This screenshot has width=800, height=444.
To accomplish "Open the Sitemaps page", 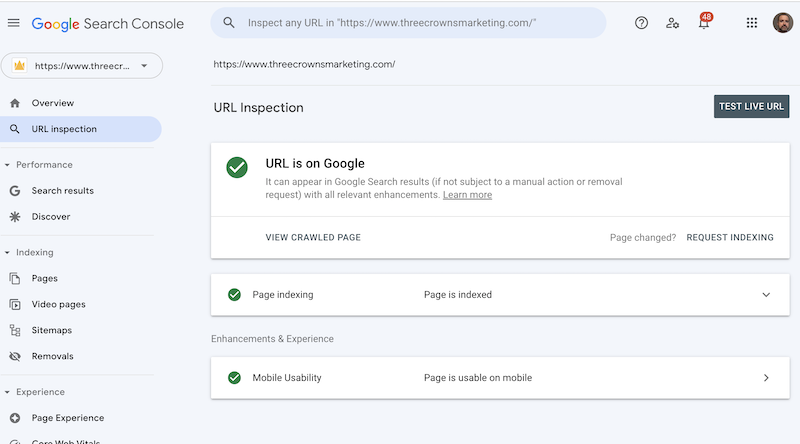I will pyautogui.click(x=52, y=331).
